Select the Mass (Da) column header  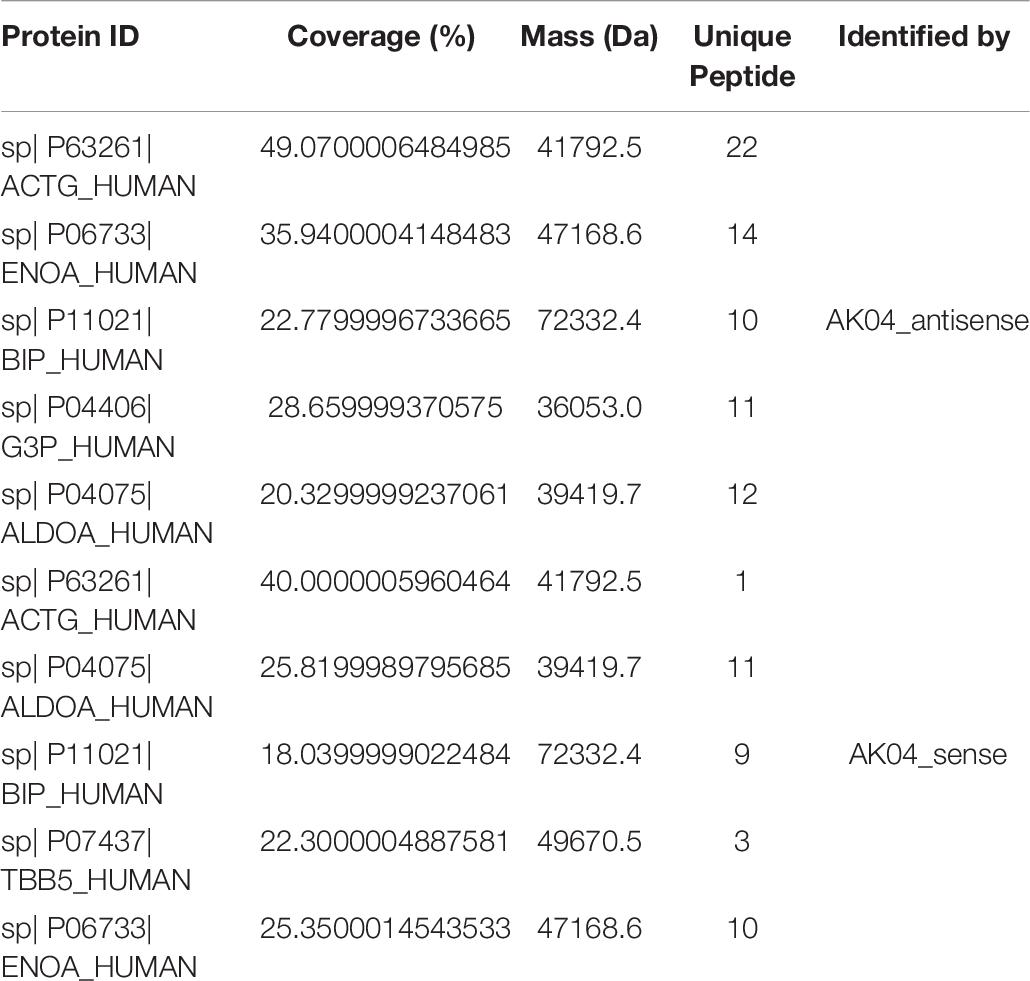coord(589,37)
